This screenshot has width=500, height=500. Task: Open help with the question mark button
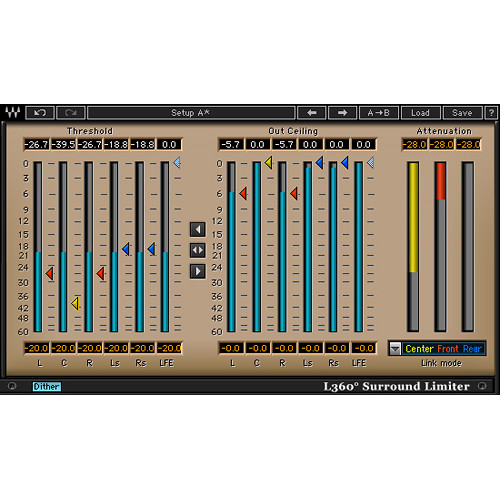pos(491,113)
